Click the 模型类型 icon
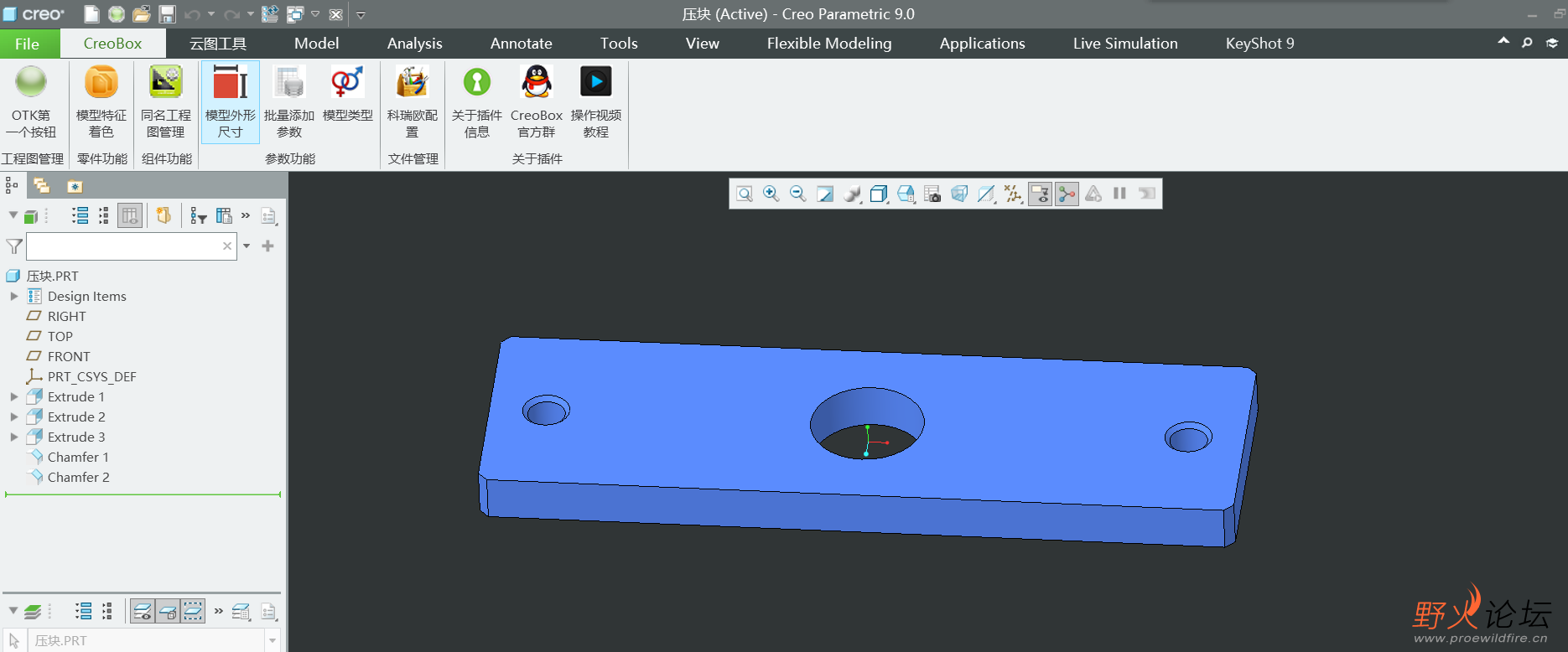This screenshot has width=1568, height=652. [x=347, y=82]
